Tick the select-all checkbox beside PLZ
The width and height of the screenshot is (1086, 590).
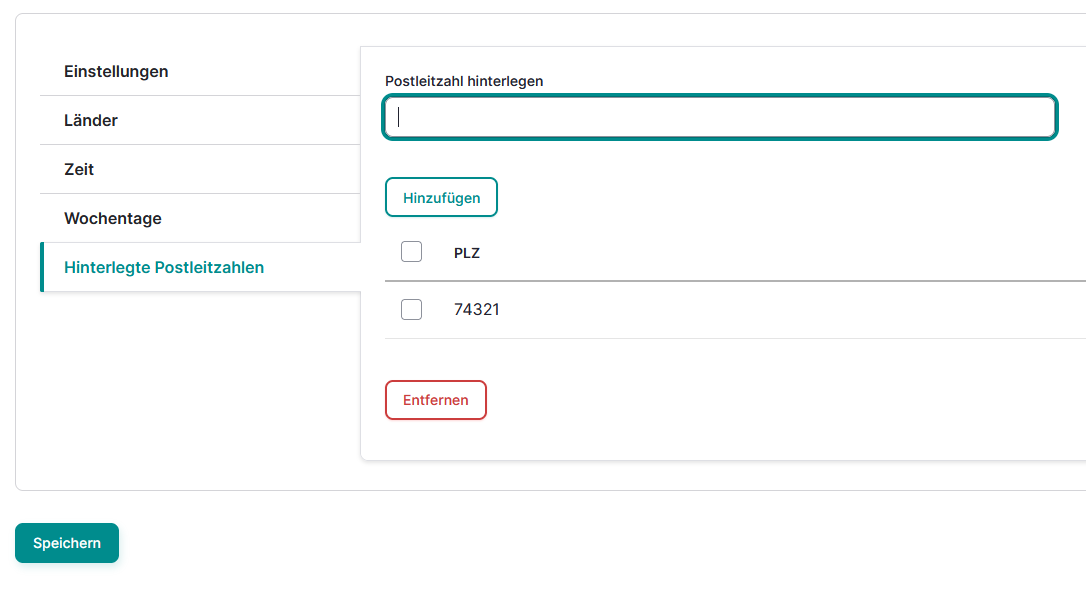pyautogui.click(x=411, y=252)
